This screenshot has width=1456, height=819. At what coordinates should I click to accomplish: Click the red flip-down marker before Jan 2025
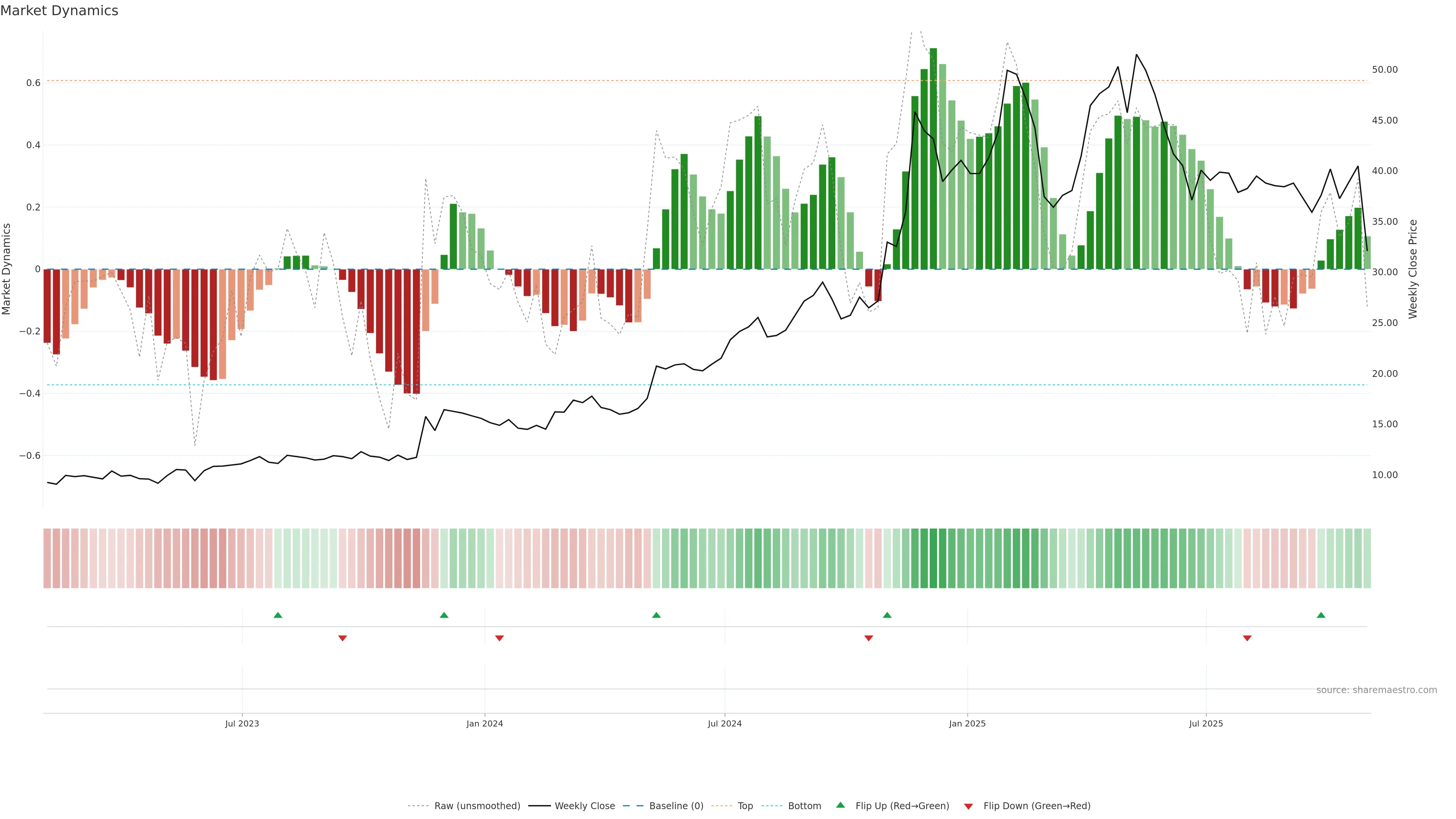click(869, 638)
